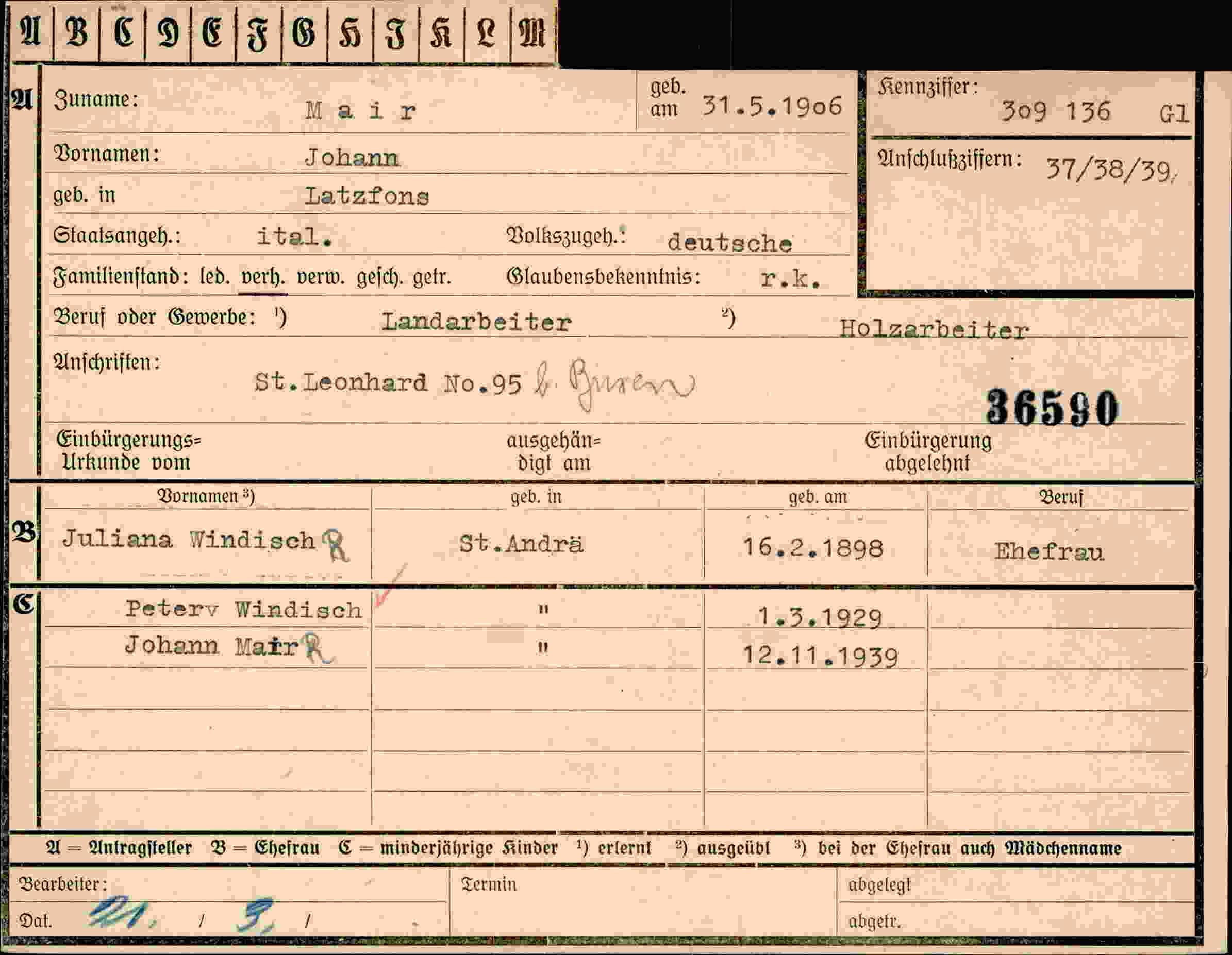
Task: Click the 'ausgehändigt am' label
Action: coord(554,451)
